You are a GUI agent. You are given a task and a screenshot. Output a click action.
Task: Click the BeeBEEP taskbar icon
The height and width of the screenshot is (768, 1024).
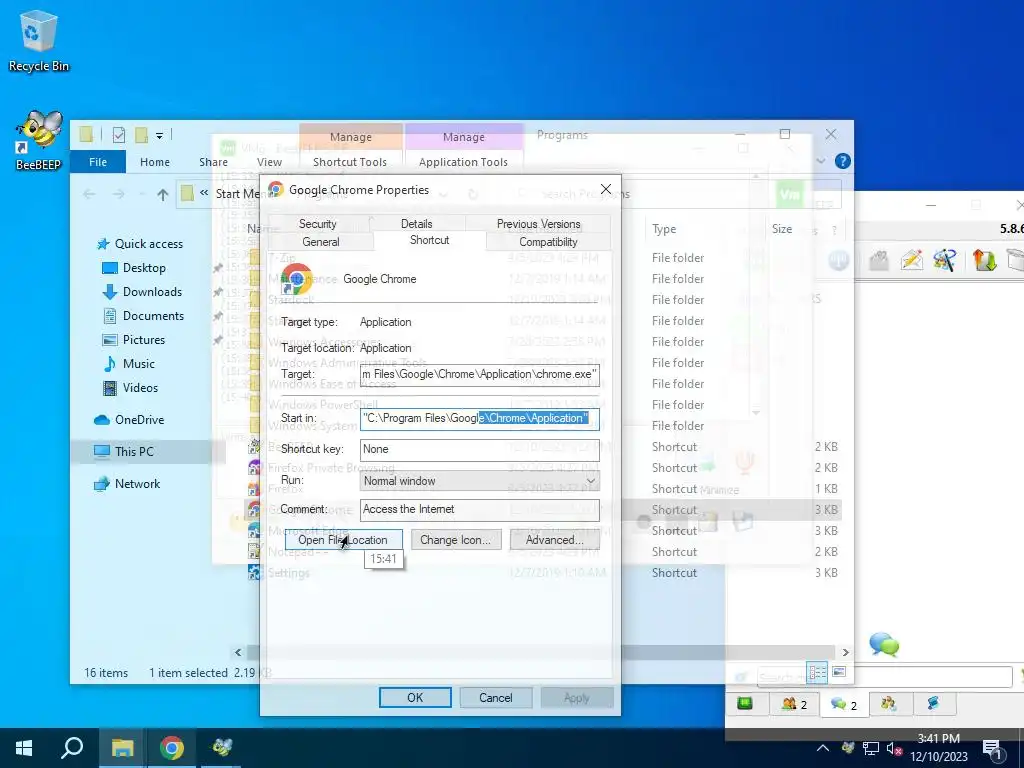(221, 748)
